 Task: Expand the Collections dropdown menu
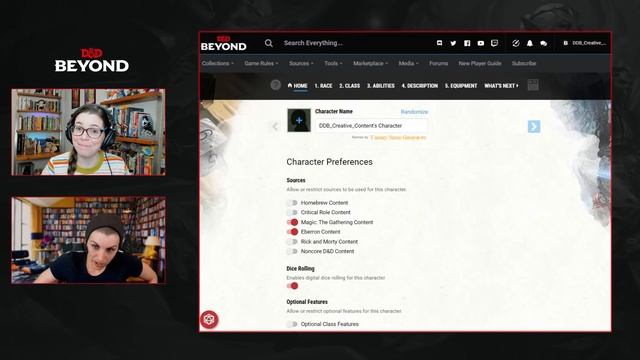pyautogui.click(x=218, y=63)
